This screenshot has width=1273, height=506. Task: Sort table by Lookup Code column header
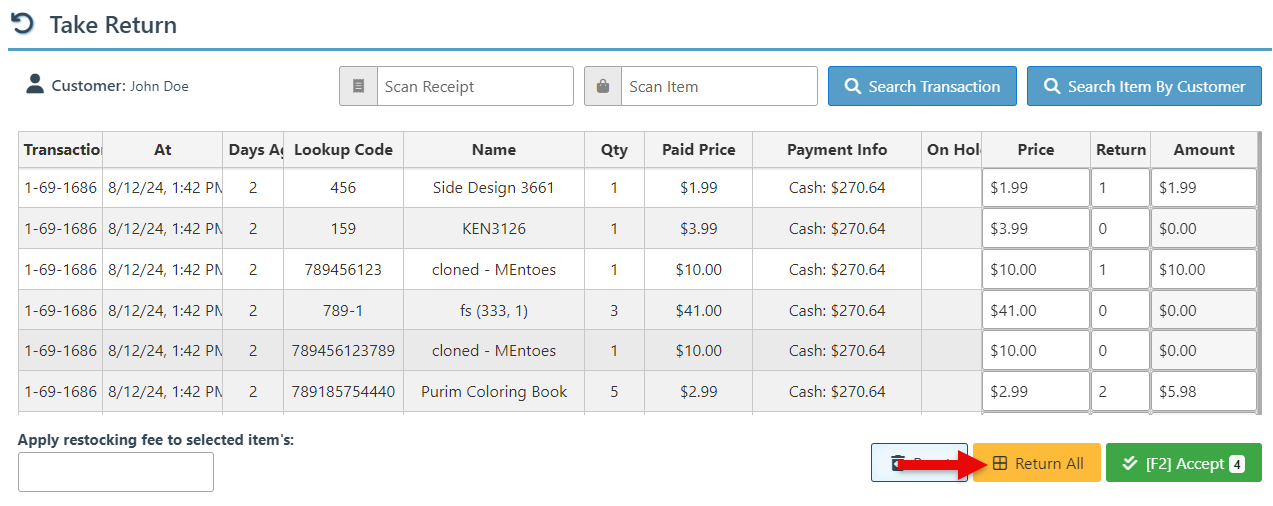point(343,150)
